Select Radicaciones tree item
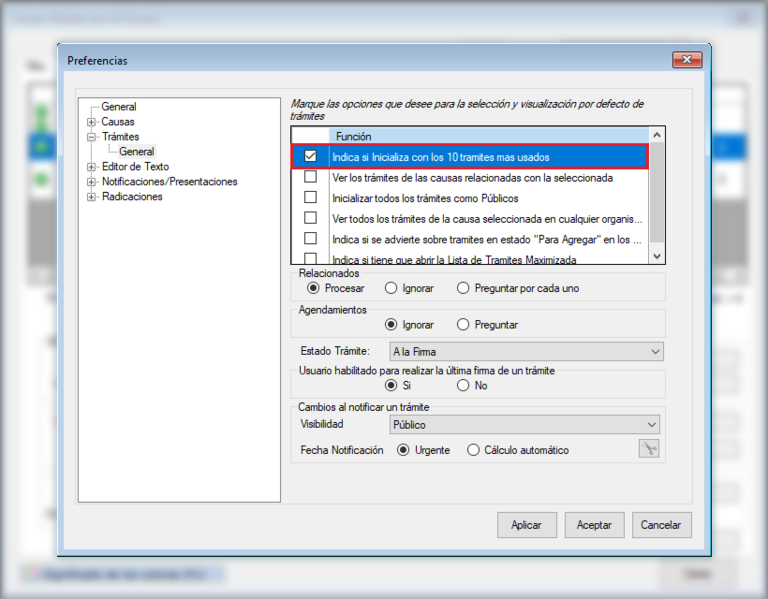This screenshot has height=599, width=768. 132,196
